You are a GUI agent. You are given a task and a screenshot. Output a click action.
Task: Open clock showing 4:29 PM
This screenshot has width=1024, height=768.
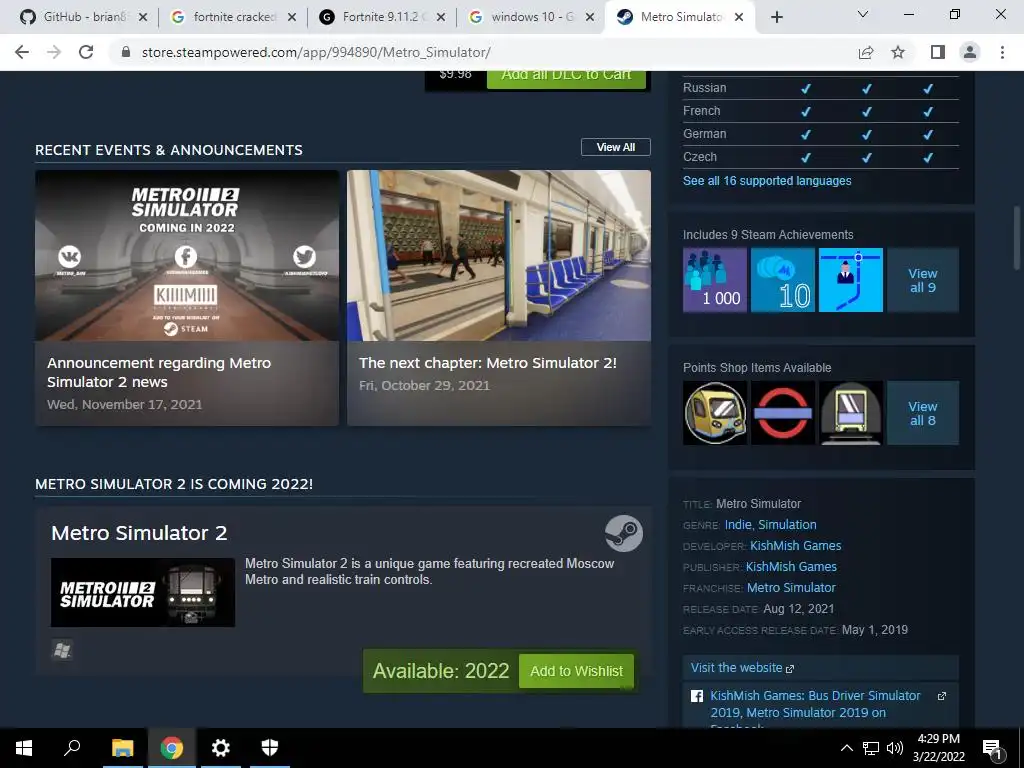[938, 748]
